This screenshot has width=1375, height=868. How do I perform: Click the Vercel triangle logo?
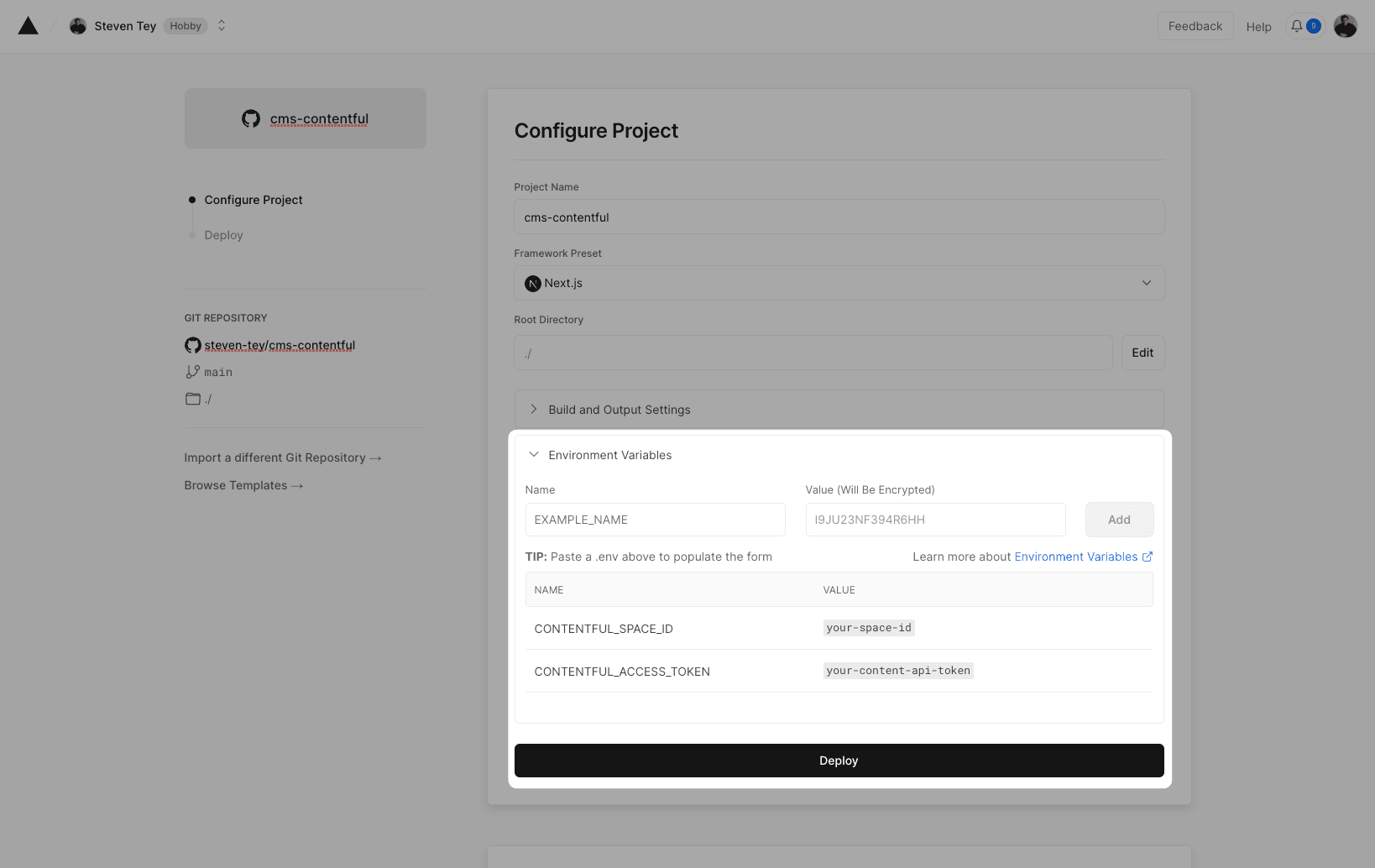pos(29,26)
